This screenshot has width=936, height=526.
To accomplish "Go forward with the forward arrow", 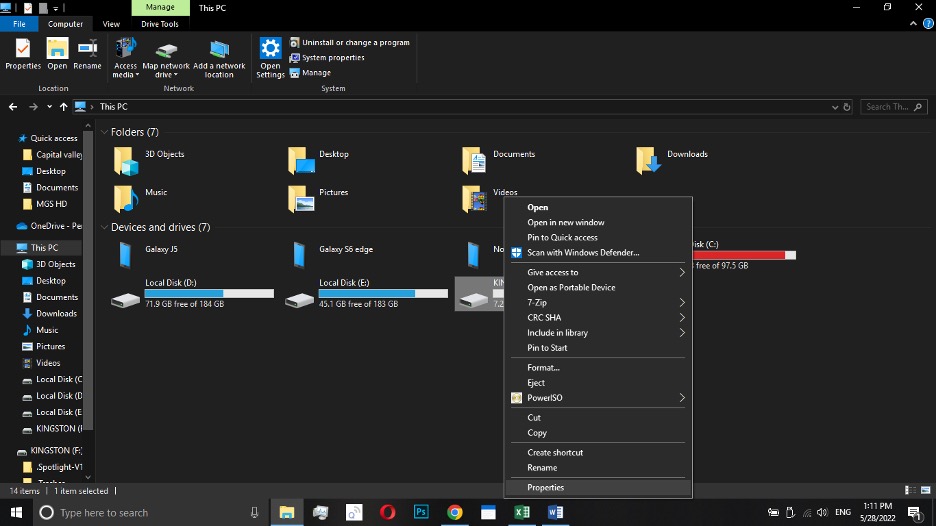I will [x=33, y=107].
